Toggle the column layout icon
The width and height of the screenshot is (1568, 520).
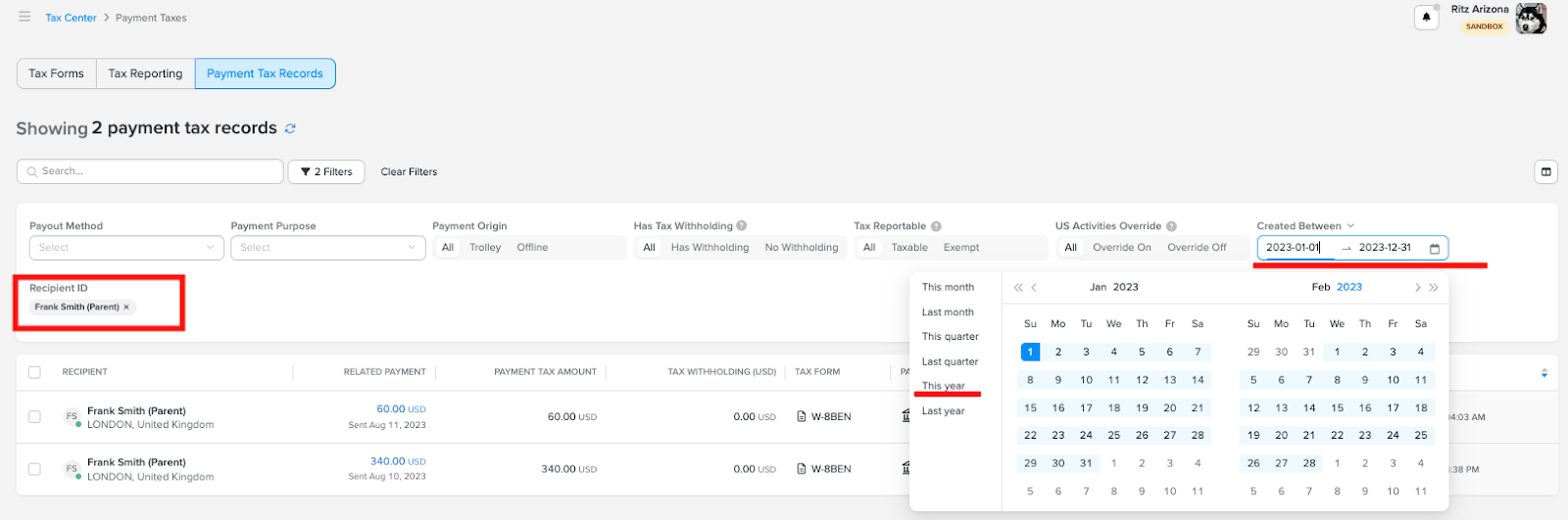(x=1545, y=171)
